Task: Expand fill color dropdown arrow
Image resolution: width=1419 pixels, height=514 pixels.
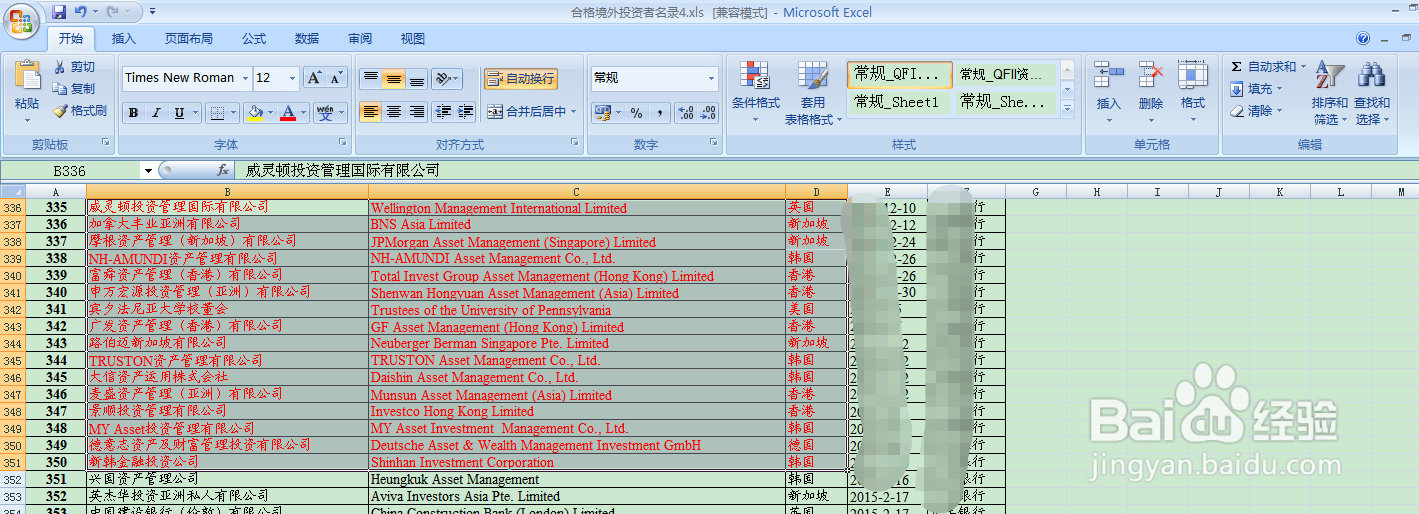Action: pyautogui.click(x=271, y=113)
